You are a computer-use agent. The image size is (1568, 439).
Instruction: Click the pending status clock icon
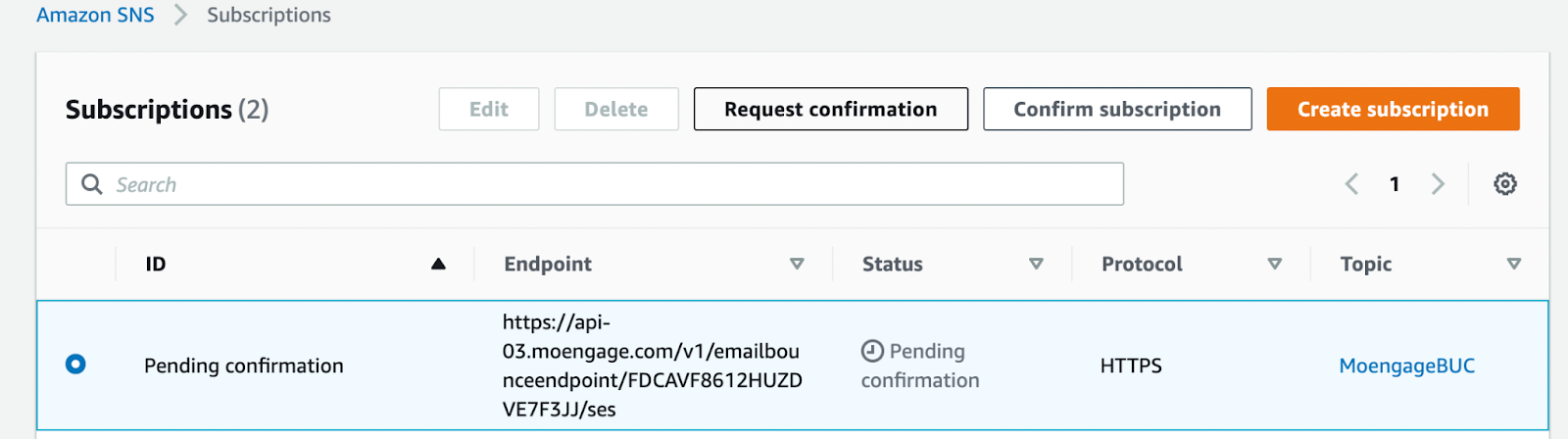pos(872,351)
